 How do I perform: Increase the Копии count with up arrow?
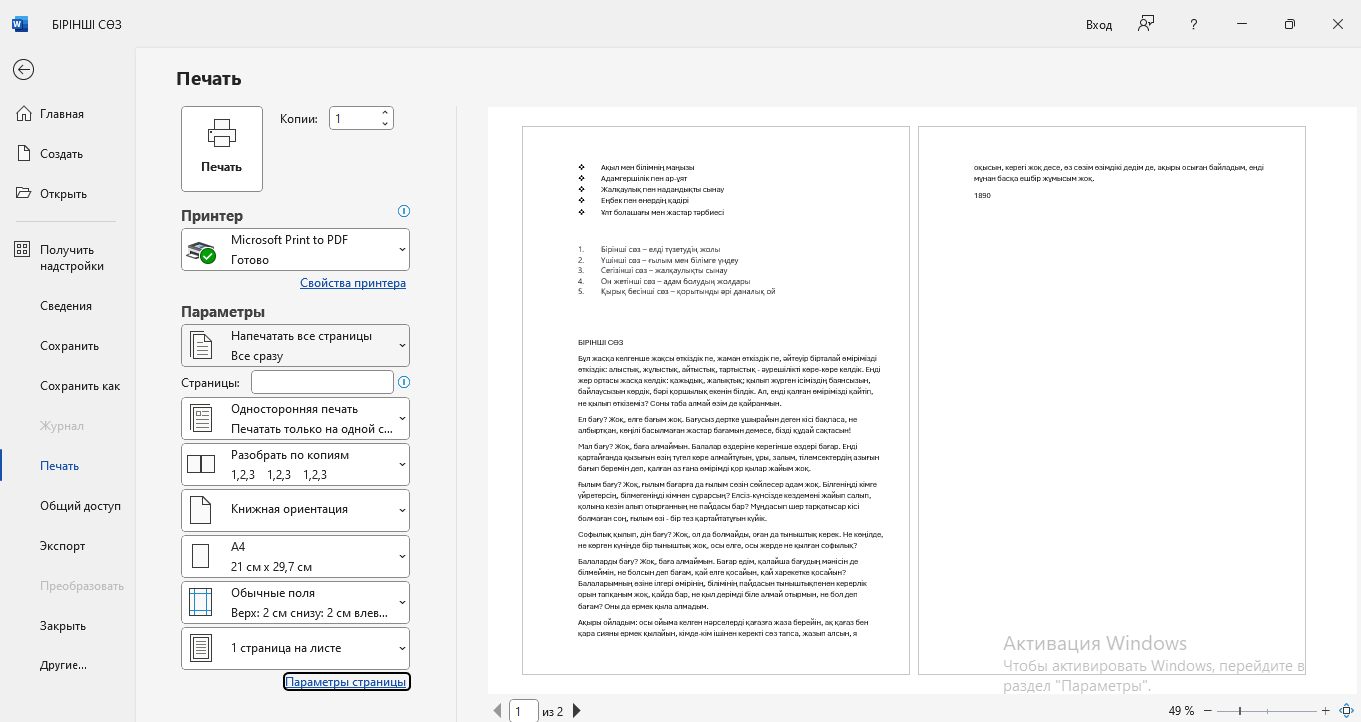coord(386,113)
